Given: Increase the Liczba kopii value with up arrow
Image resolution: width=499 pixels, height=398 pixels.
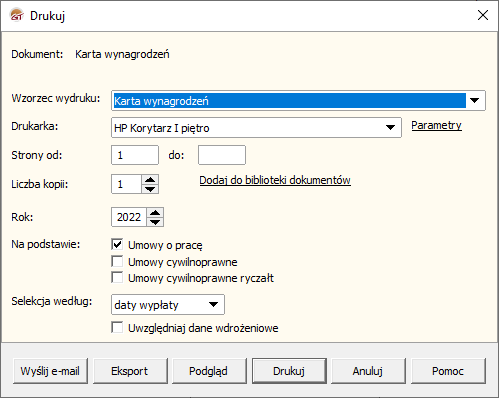Looking at the screenshot, I should click(150, 180).
